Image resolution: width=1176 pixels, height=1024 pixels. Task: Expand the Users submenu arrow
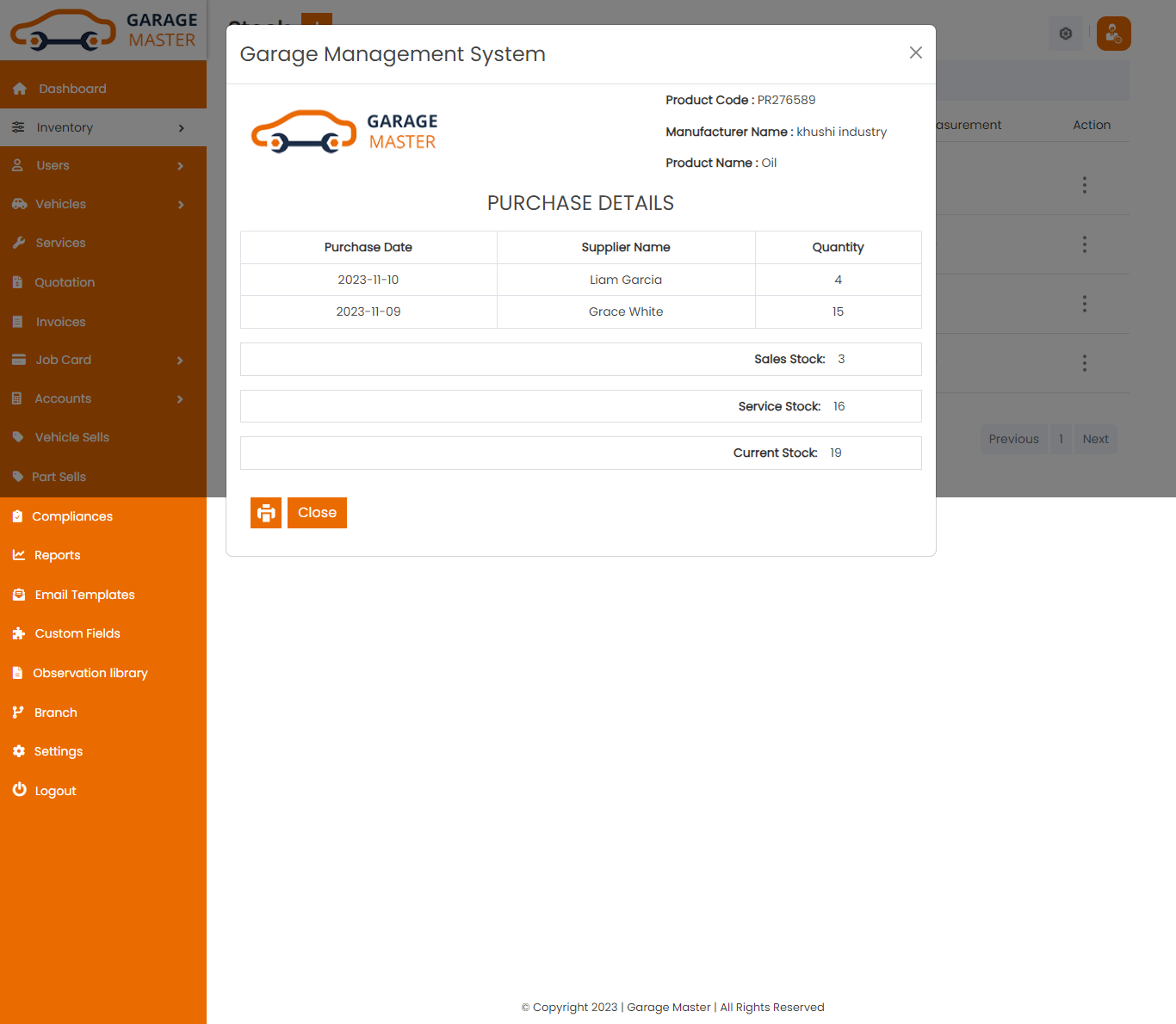point(180,166)
